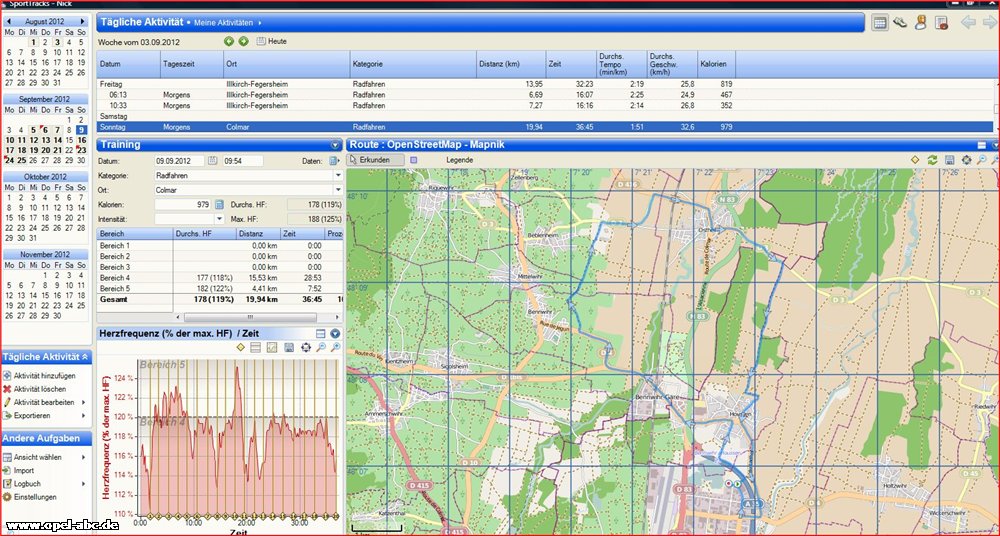1000x536 pixels.
Task: Save the heart rate chart image
Action: (x=289, y=348)
